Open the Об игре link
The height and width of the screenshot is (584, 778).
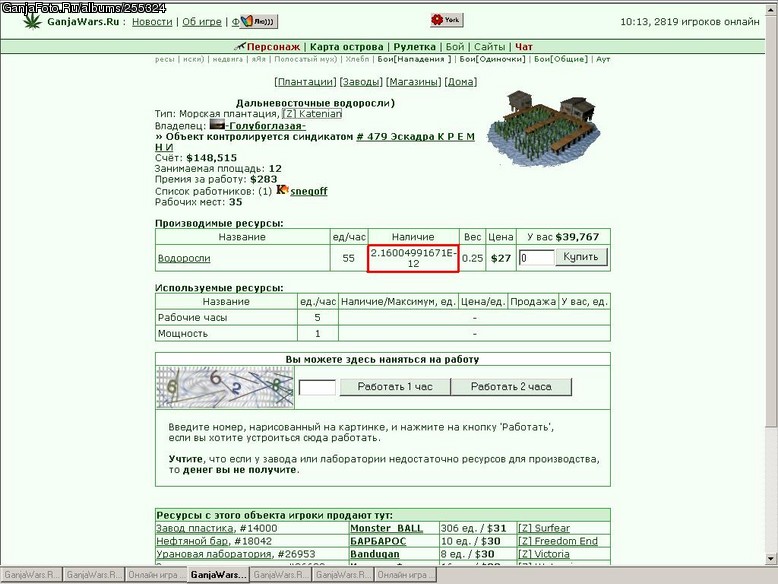[x=201, y=22]
